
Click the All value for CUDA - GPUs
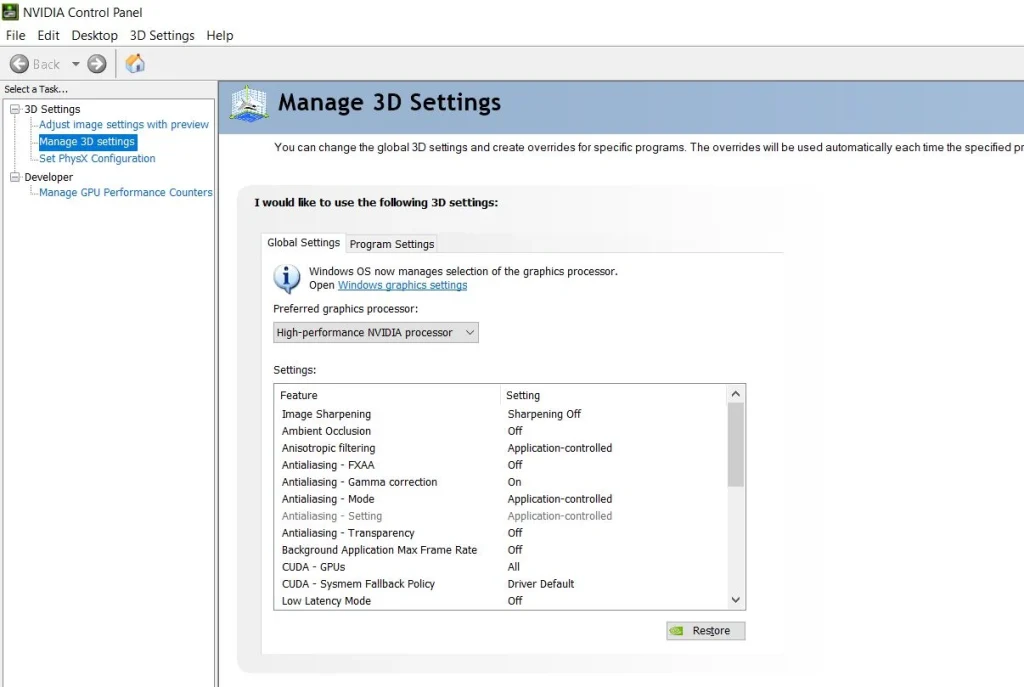click(514, 567)
